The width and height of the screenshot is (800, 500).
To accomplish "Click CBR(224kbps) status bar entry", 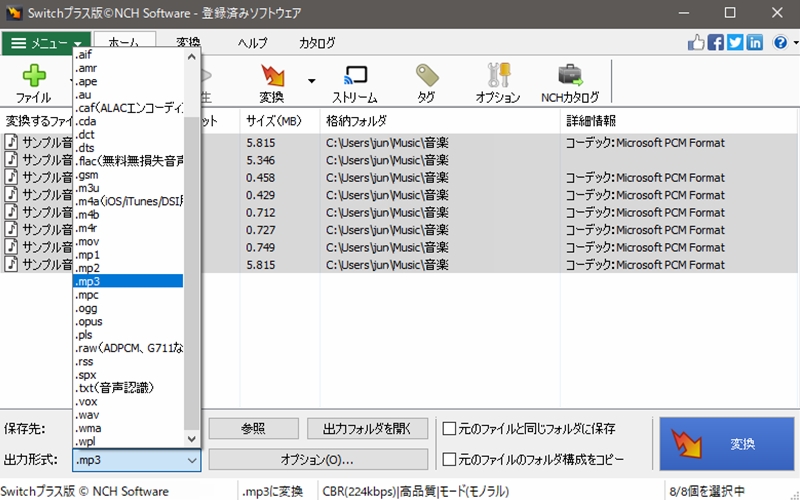I will [x=415, y=491].
